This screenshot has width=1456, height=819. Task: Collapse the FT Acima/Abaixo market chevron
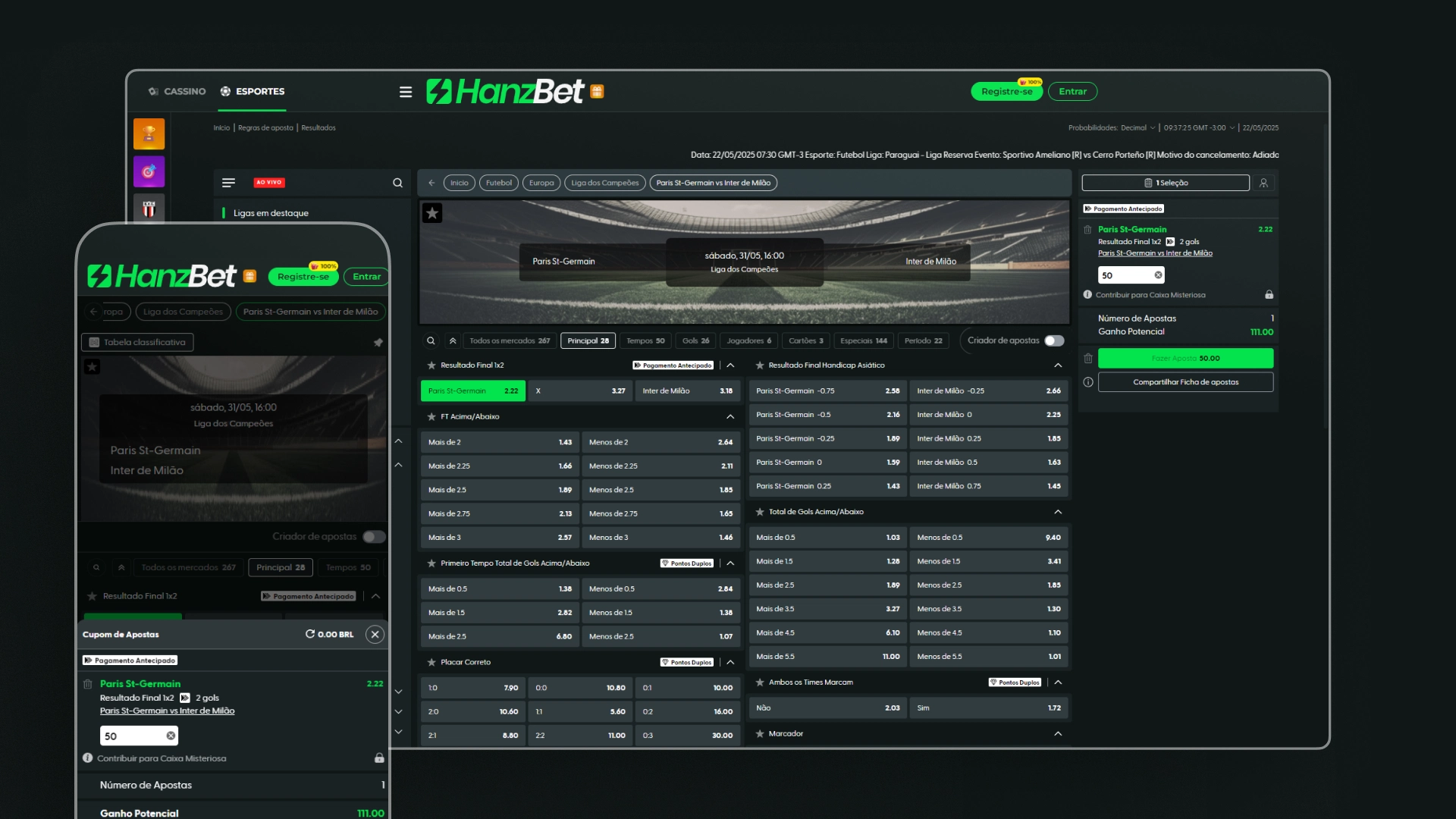click(x=730, y=416)
